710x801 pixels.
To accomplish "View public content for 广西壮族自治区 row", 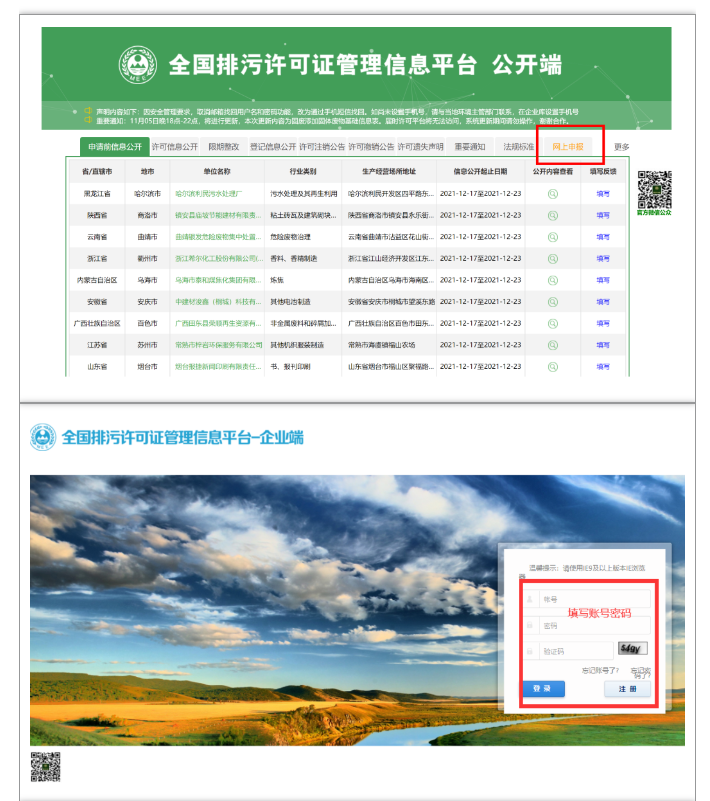I will click(553, 323).
